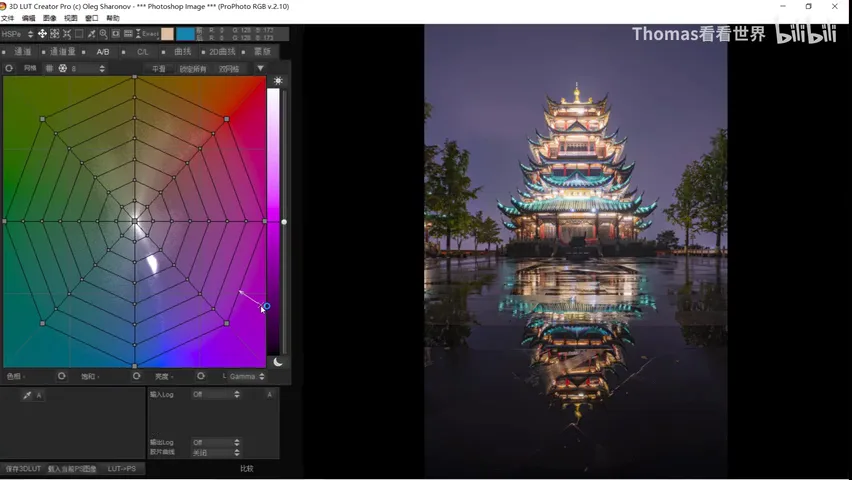
Task: Click the top-right outer grid node
Action: [x=227, y=119]
